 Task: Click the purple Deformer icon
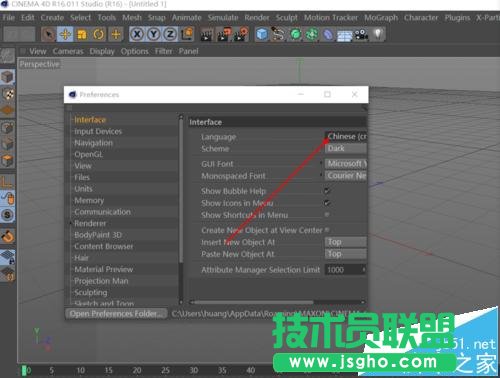pyautogui.click(x=328, y=34)
